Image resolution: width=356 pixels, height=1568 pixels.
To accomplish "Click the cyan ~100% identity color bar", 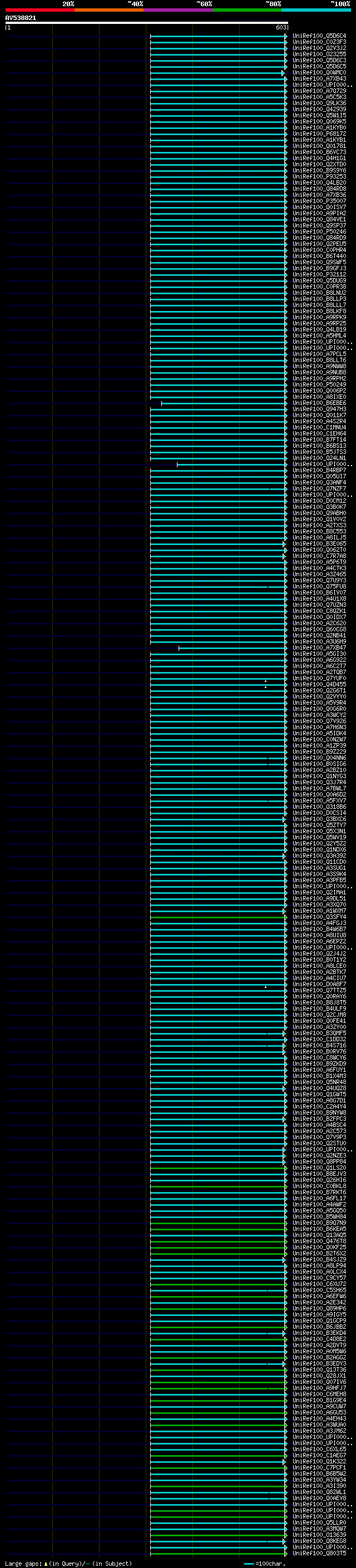I will coord(316,11).
